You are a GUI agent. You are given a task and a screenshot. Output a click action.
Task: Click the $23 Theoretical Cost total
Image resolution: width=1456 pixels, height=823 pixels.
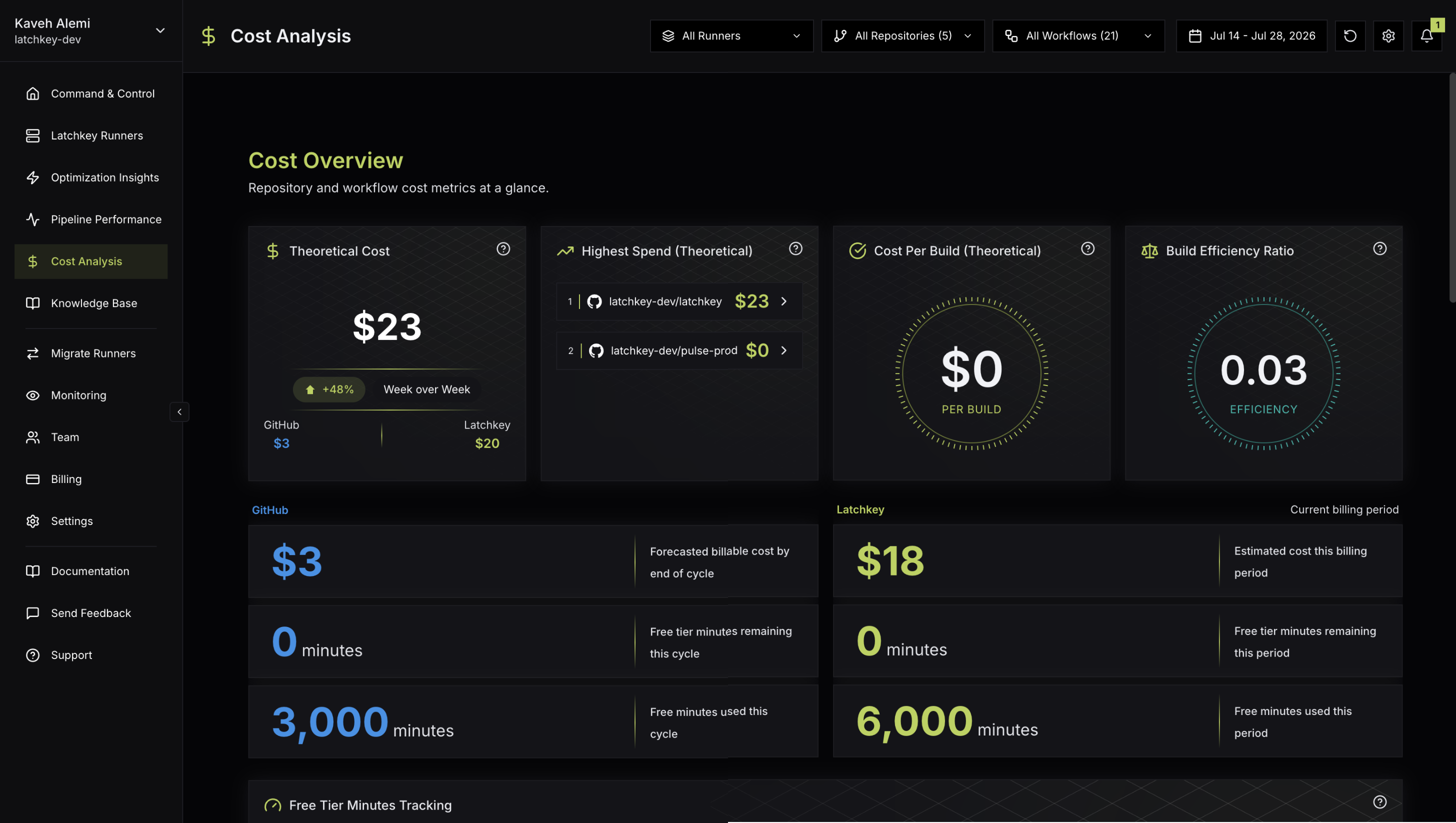pyautogui.click(x=387, y=326)
